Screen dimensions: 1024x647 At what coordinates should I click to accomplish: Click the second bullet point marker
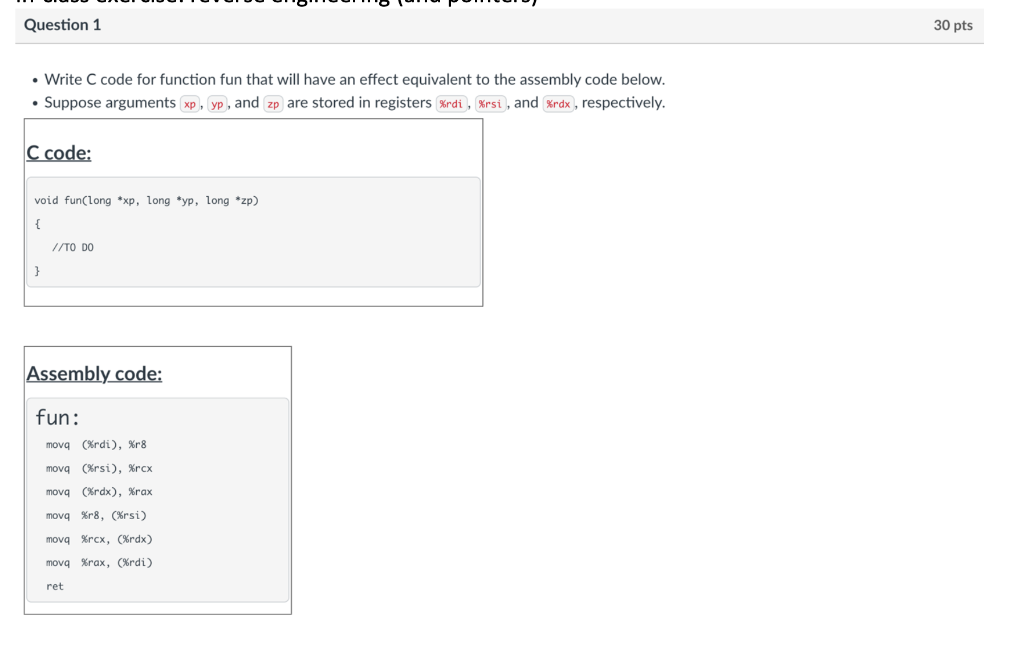coord(33,102)
